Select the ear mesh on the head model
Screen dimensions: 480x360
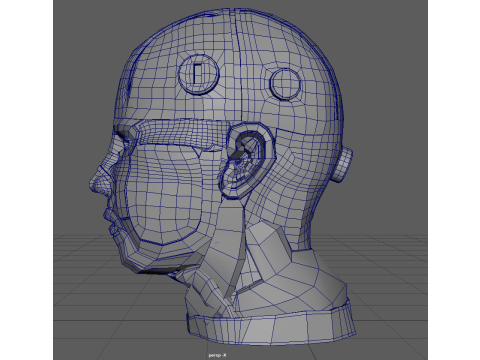coord(248,161)
